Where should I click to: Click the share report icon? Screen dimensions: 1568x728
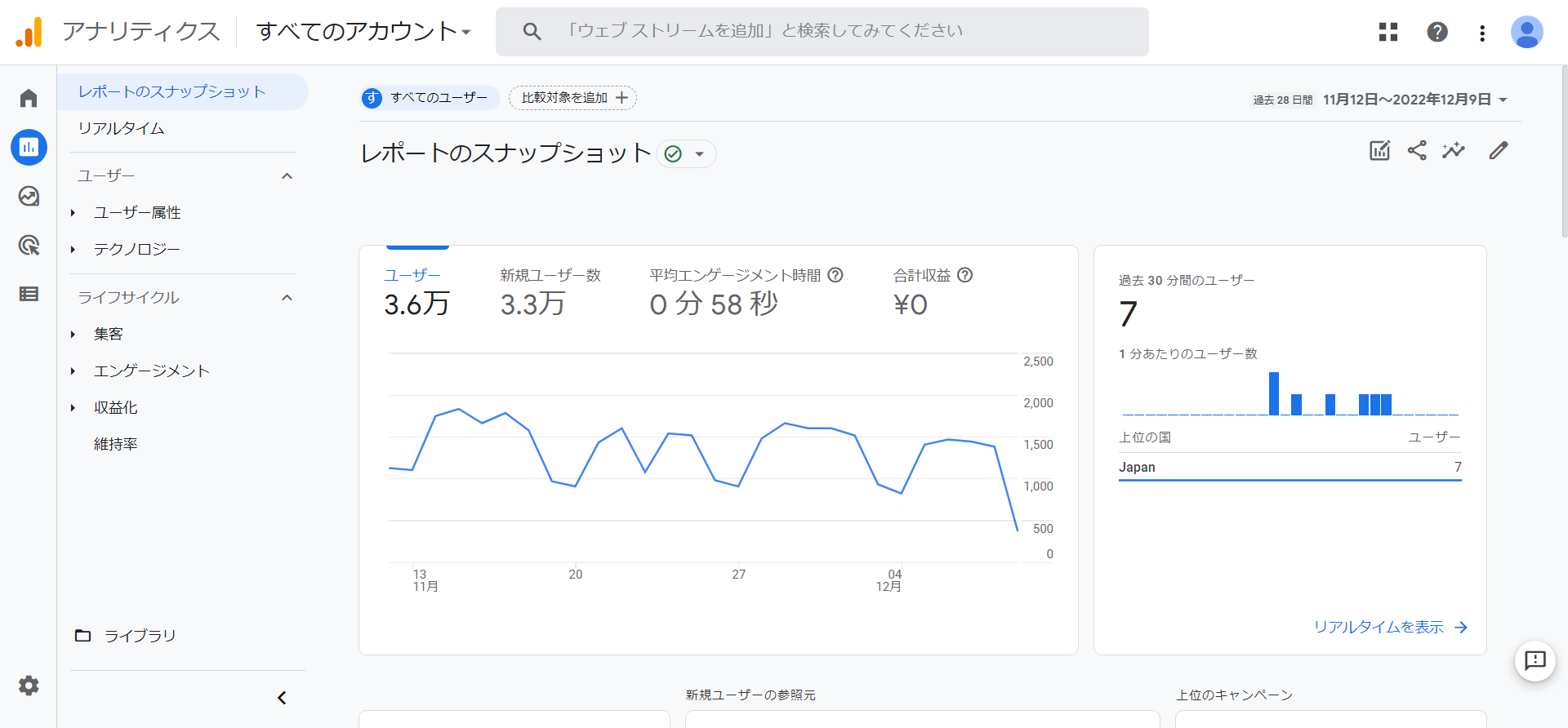pyautogui.click(x=1417, y=150)
